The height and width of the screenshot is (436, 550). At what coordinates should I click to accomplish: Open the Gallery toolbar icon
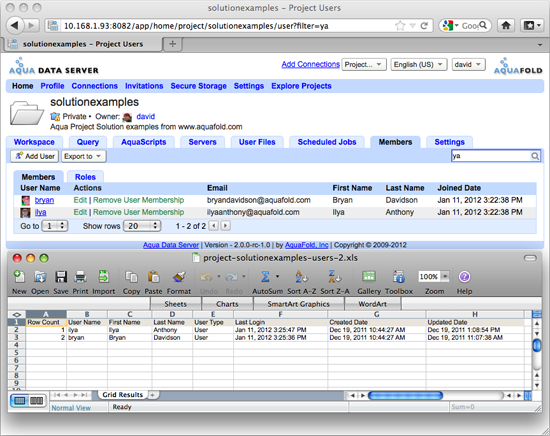[x=369, y=276]
